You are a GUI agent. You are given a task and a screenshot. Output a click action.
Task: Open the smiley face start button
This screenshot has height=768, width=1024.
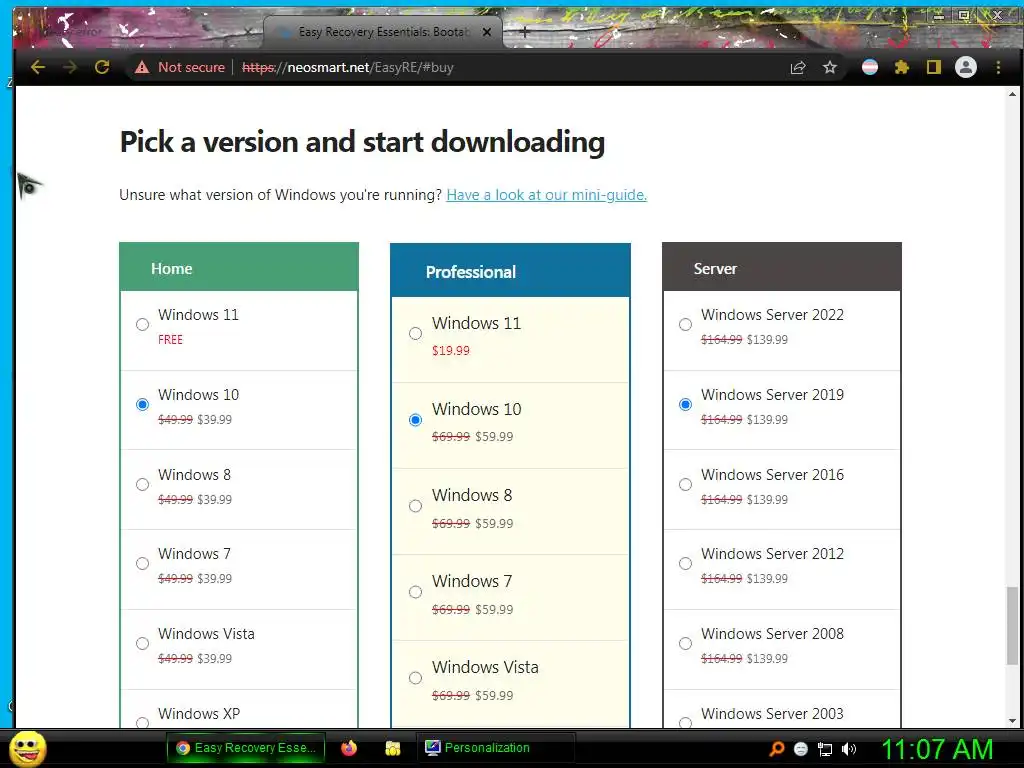pyautogui.click(x=27, y=748)
